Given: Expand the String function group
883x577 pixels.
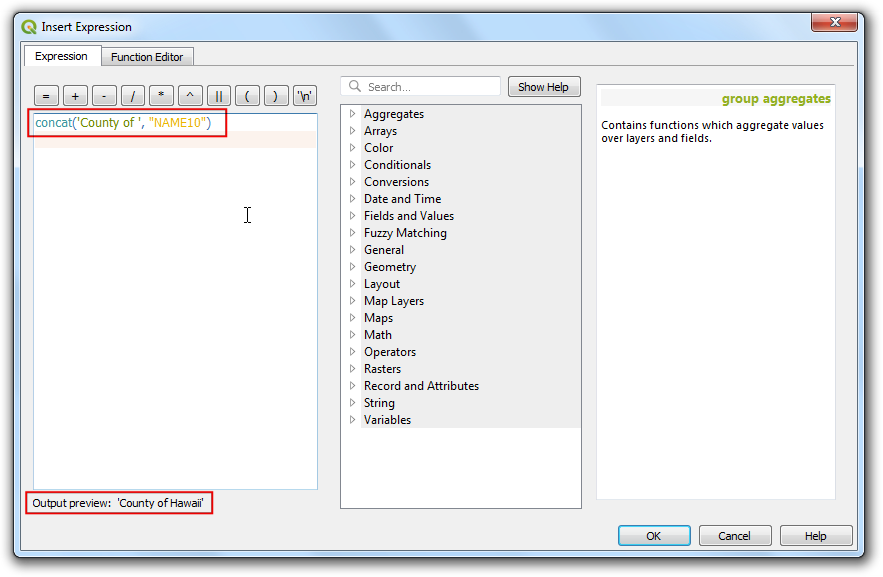Looking at the screenshot, I should pos(352,403).
